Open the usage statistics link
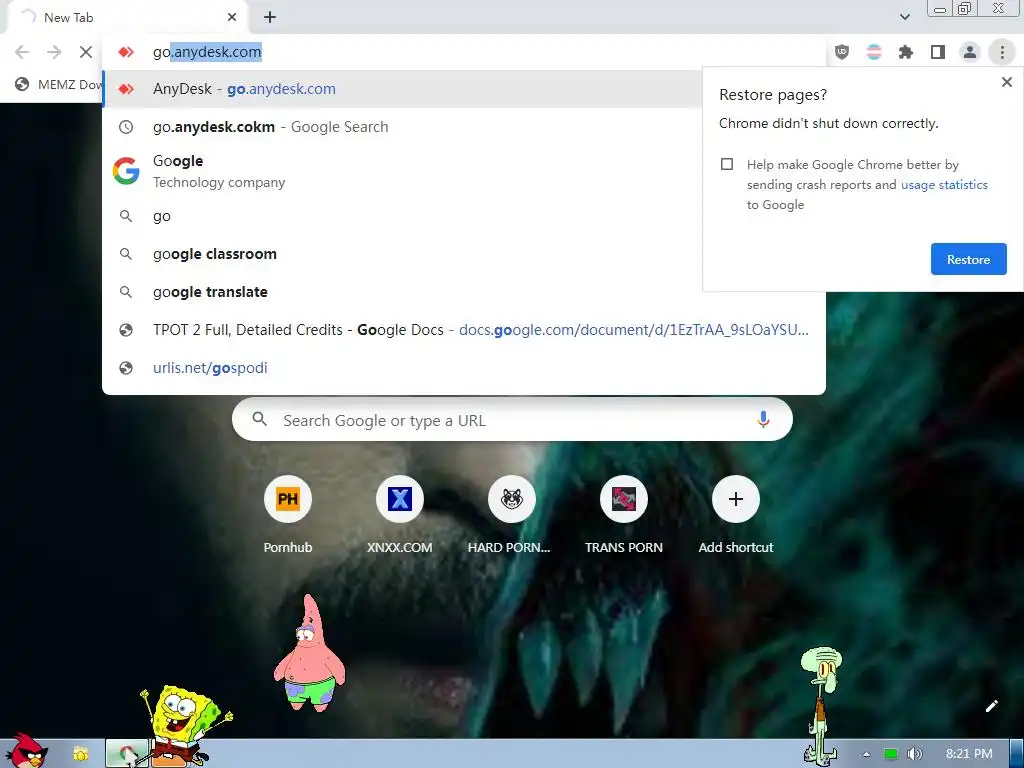 click(x=944, y=185)
